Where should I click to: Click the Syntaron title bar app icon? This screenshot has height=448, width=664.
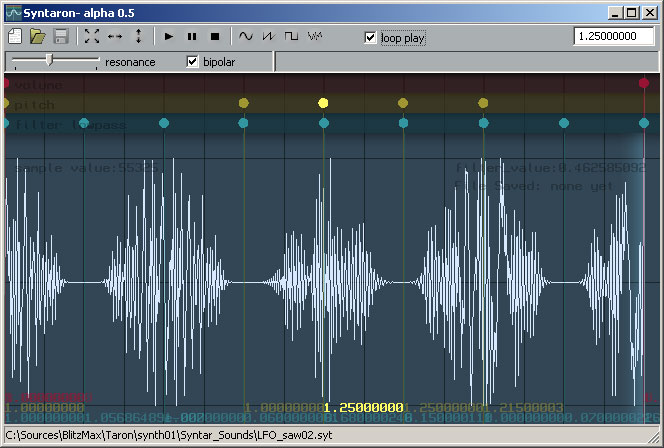tap(14, 13)
